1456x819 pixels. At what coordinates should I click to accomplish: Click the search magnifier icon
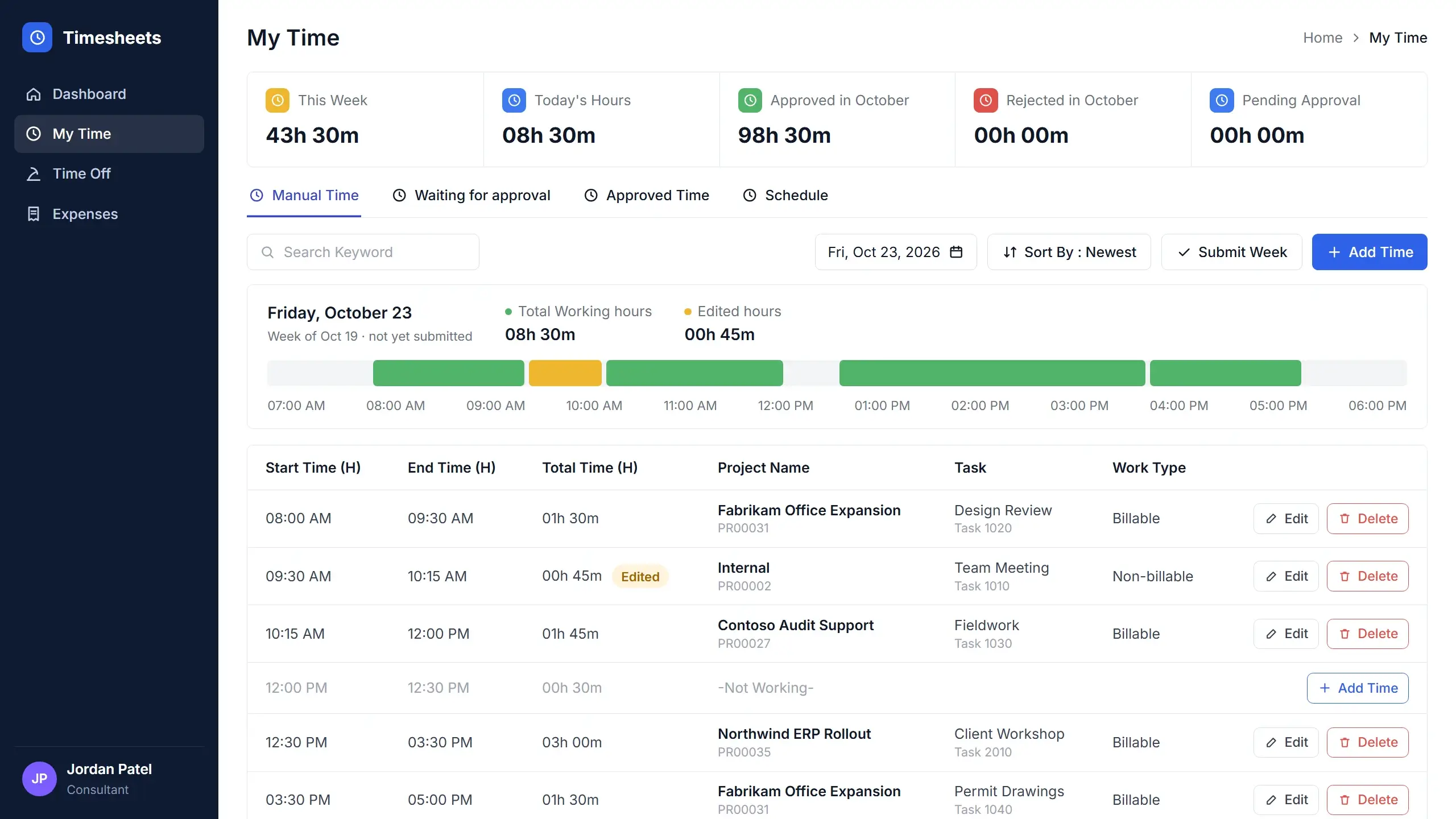coord(268,252)
